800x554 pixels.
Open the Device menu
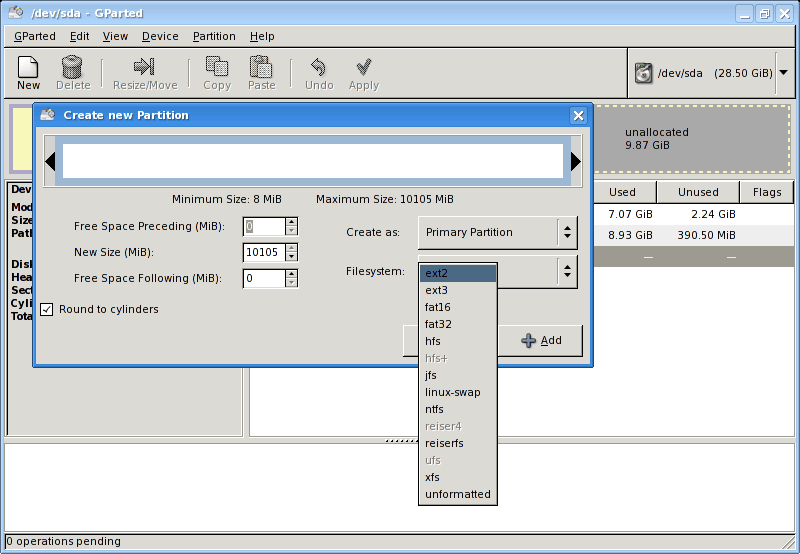click(x=160, y=36)
